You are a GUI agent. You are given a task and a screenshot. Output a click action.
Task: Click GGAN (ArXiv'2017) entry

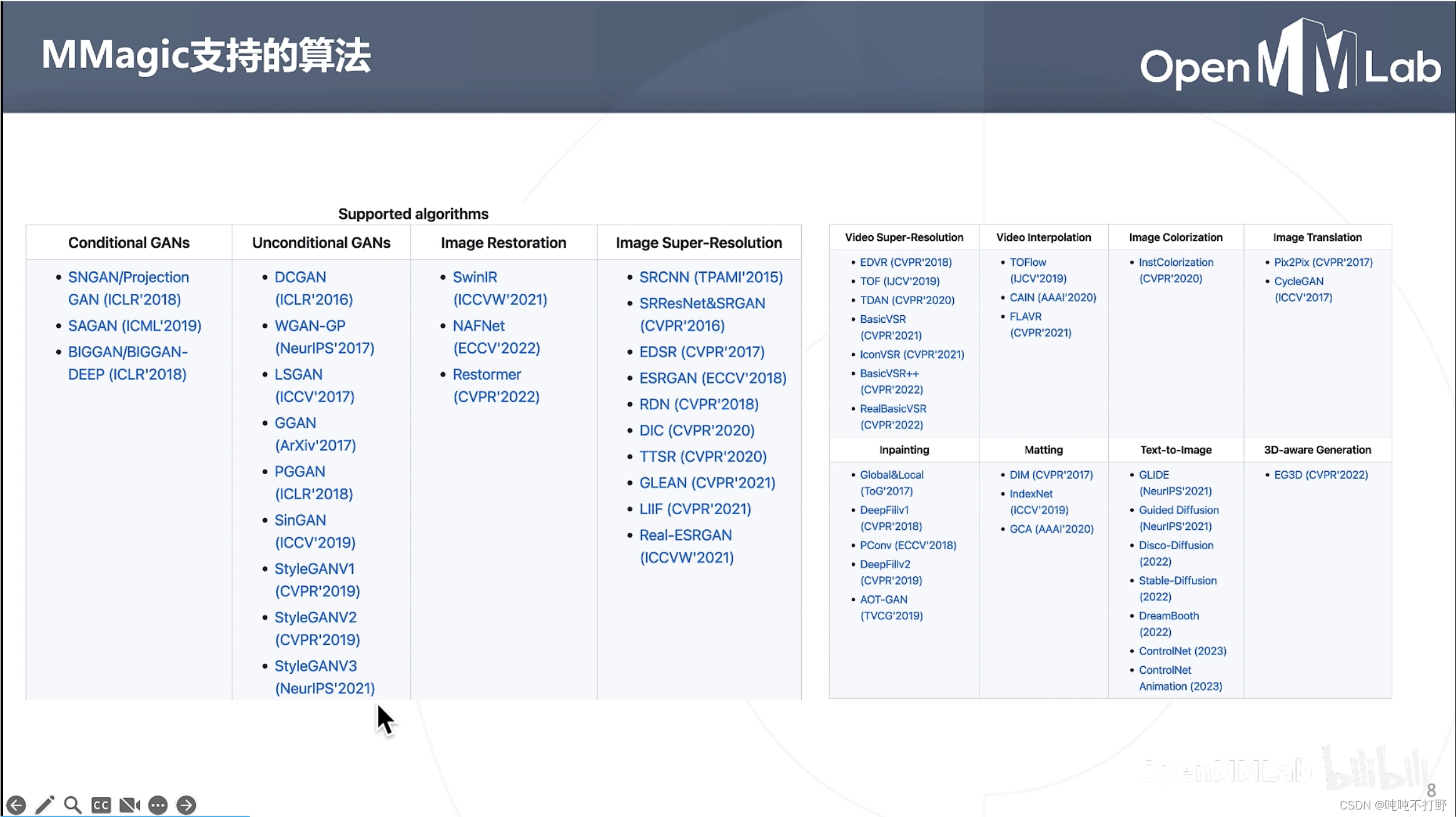pyautogui.click(x=315, y=434)
